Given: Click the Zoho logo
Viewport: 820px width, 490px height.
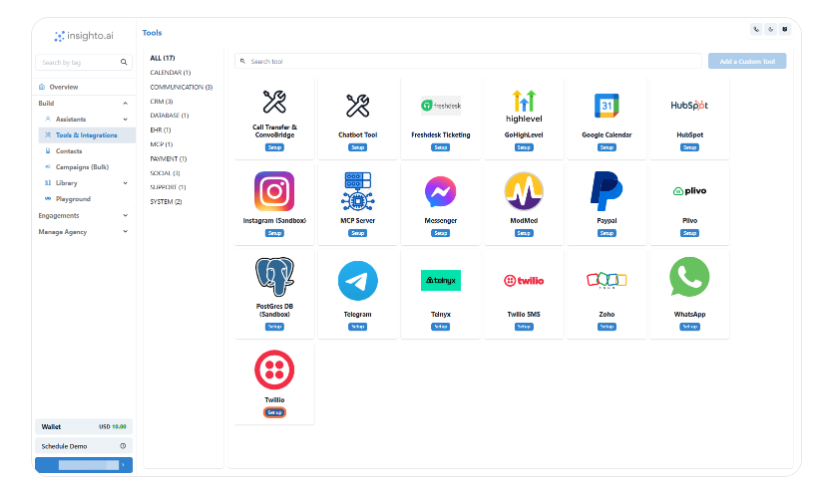Looking at the screenshot, I should 607,281.
